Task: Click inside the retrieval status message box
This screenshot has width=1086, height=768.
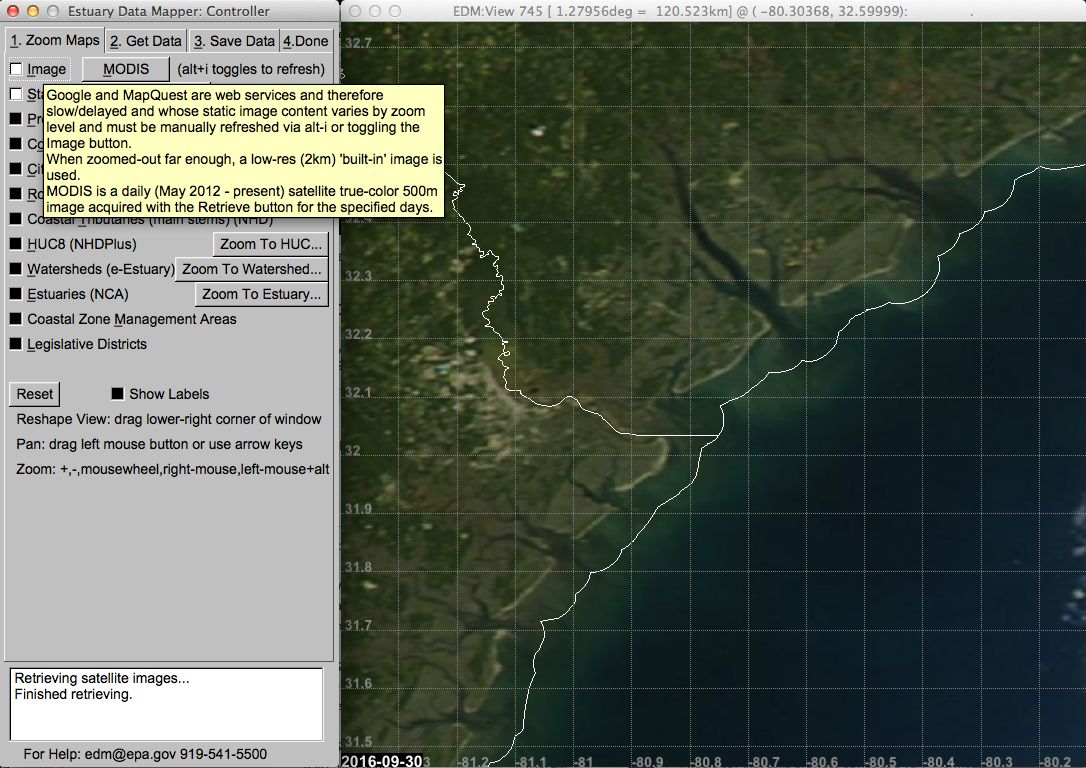Action: point(166,704)
